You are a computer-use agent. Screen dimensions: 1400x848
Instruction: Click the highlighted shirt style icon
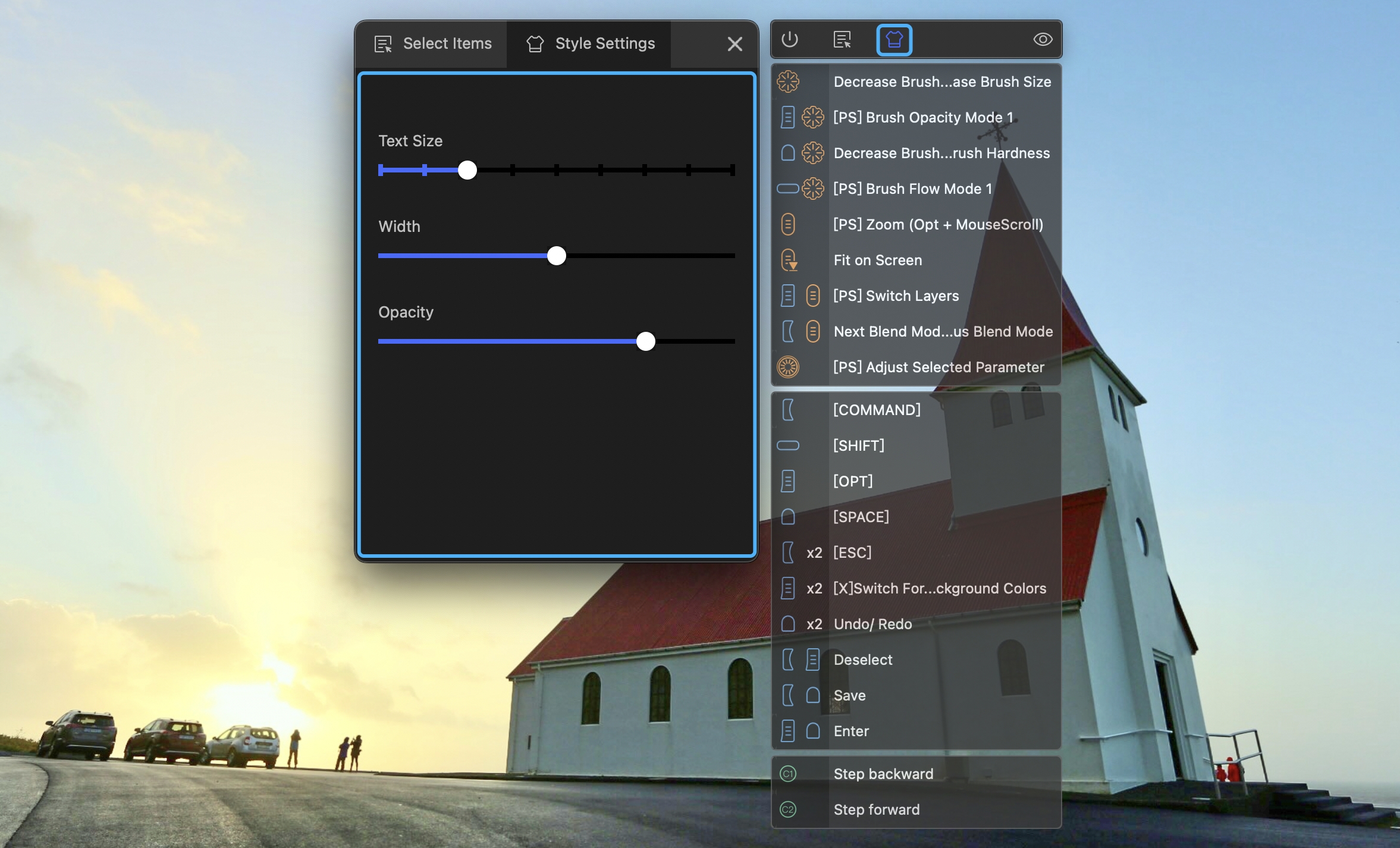[894, 40]
